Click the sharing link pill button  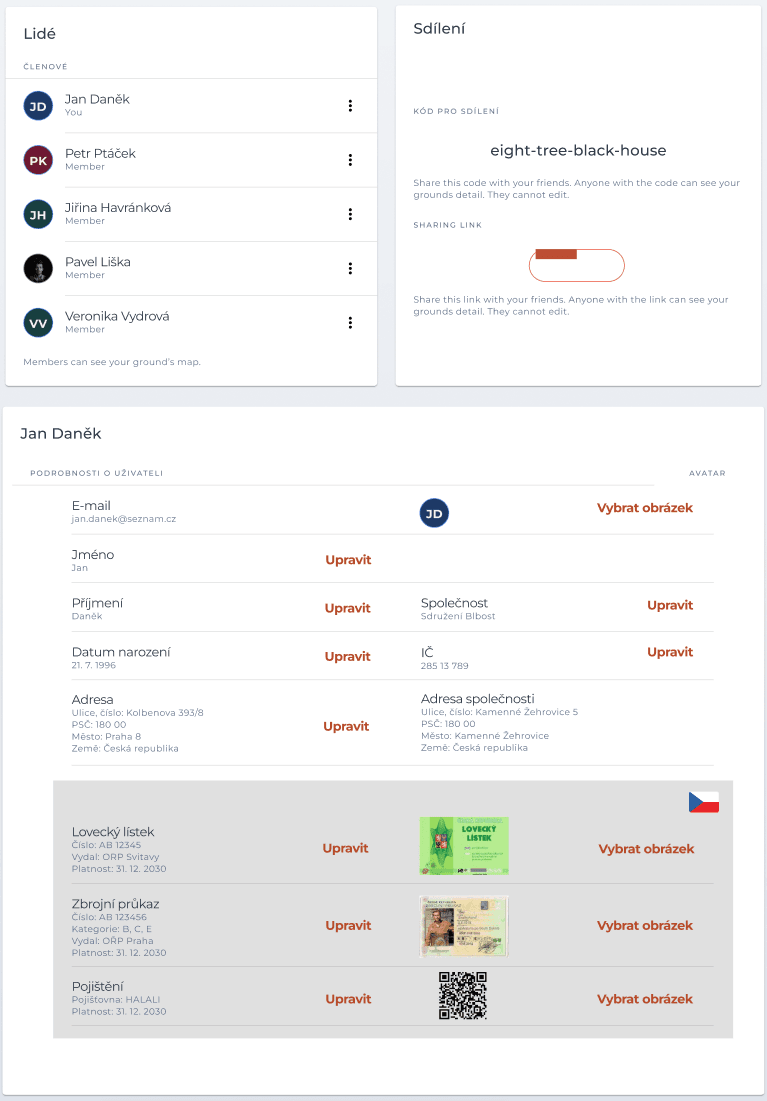click(x=577, y=265)
